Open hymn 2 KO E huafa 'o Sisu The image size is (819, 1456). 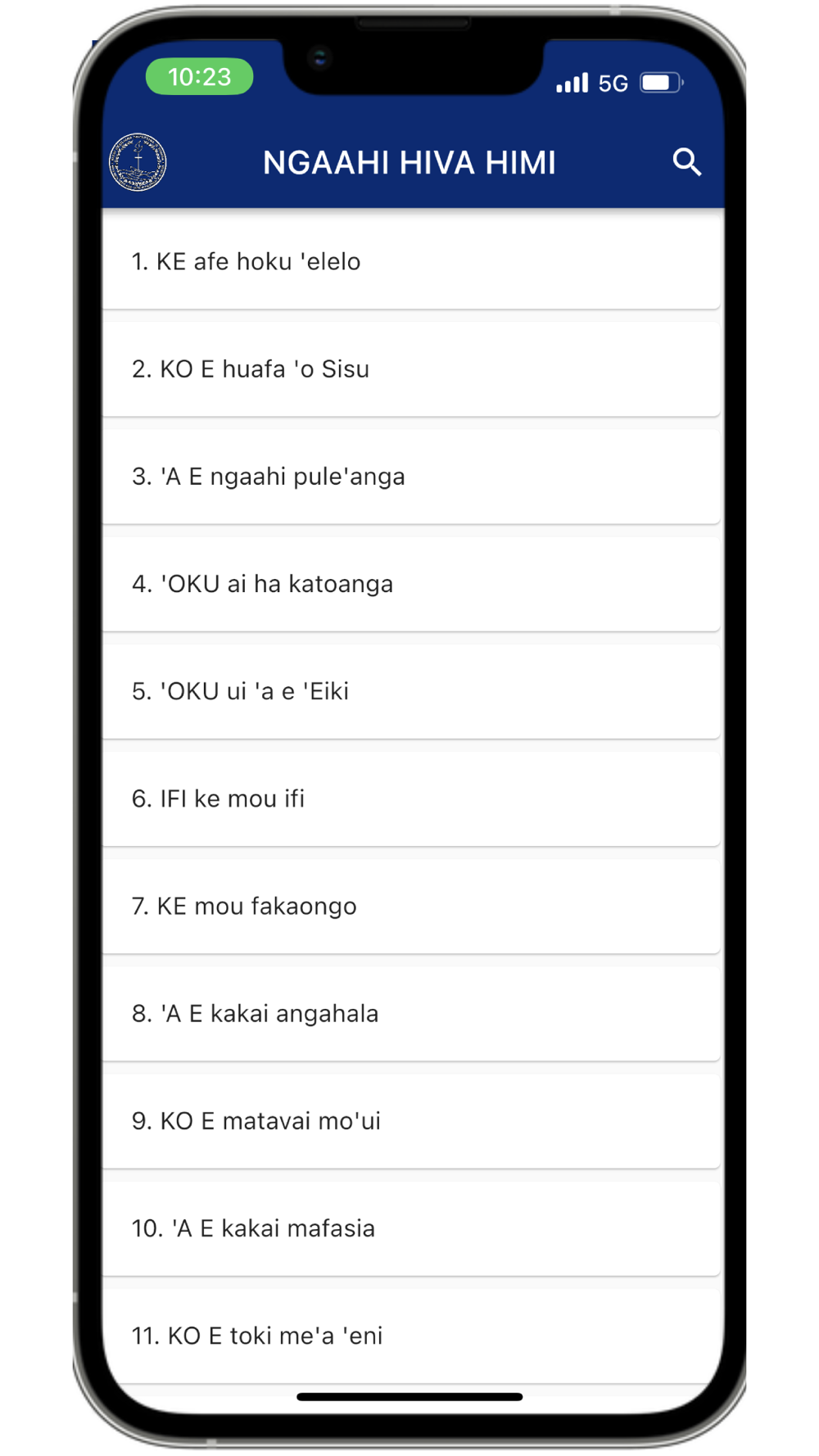[x=411, y=369]
